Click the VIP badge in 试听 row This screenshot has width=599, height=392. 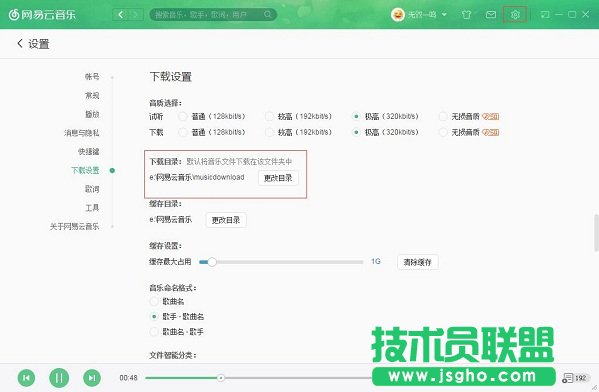tap(491, 117)
